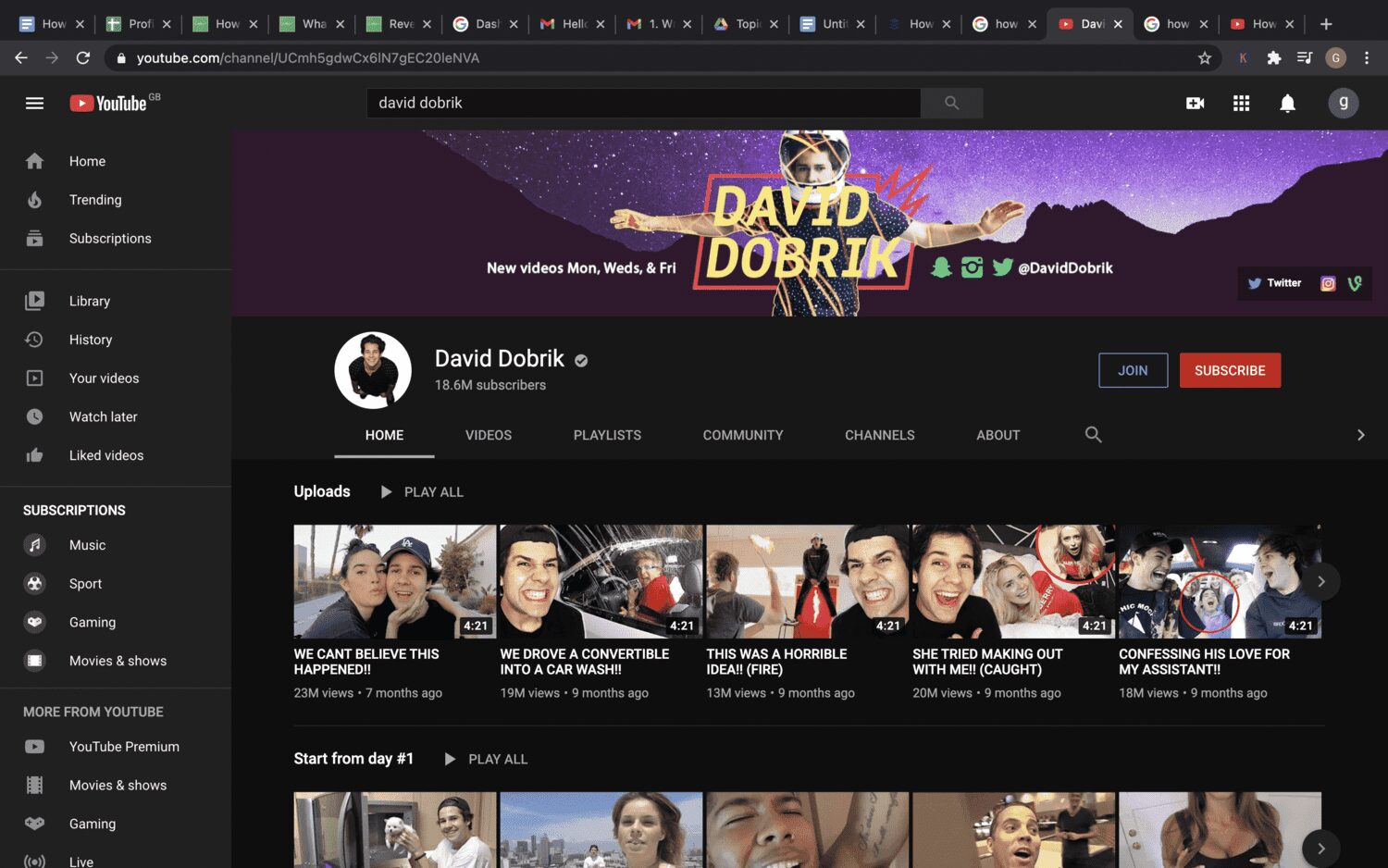Select the HOME channel tab
The width and height of the screenshot is (1388, 868).
click(384, 435)
